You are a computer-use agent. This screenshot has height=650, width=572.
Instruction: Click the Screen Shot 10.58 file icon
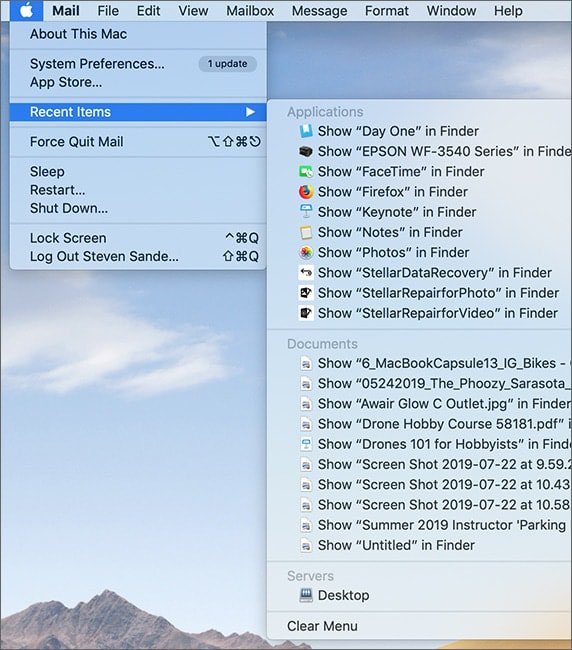306,505
